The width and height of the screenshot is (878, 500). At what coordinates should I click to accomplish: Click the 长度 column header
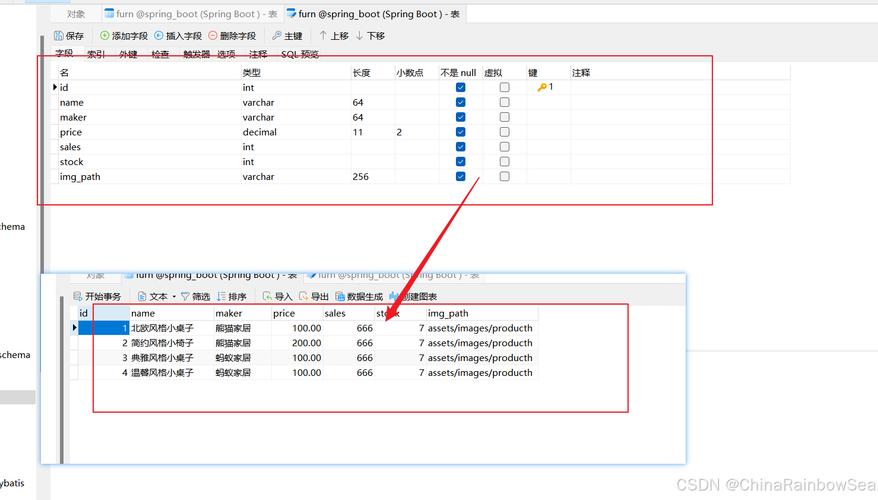click(372, 73)
